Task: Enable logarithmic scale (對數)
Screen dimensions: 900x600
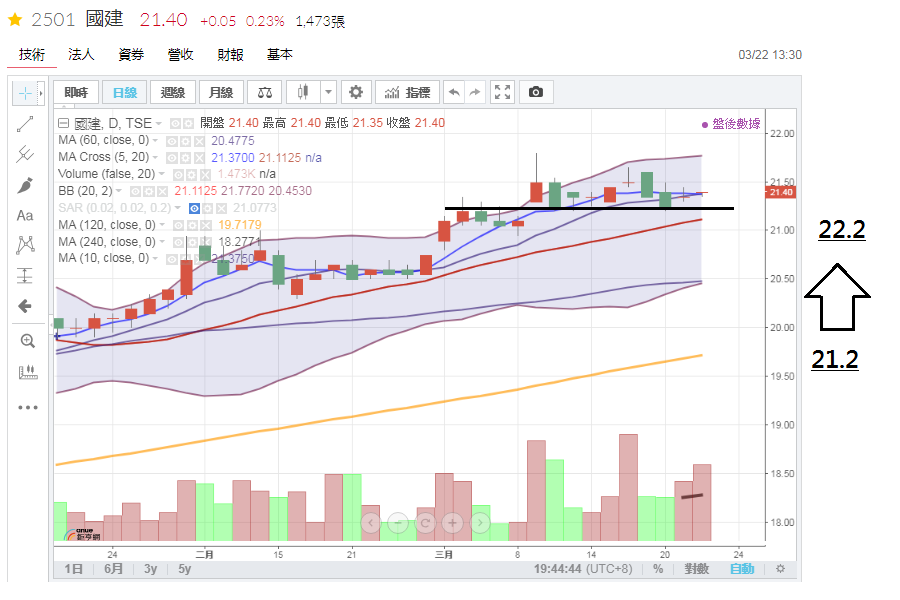Action: [x=696, y=569]
